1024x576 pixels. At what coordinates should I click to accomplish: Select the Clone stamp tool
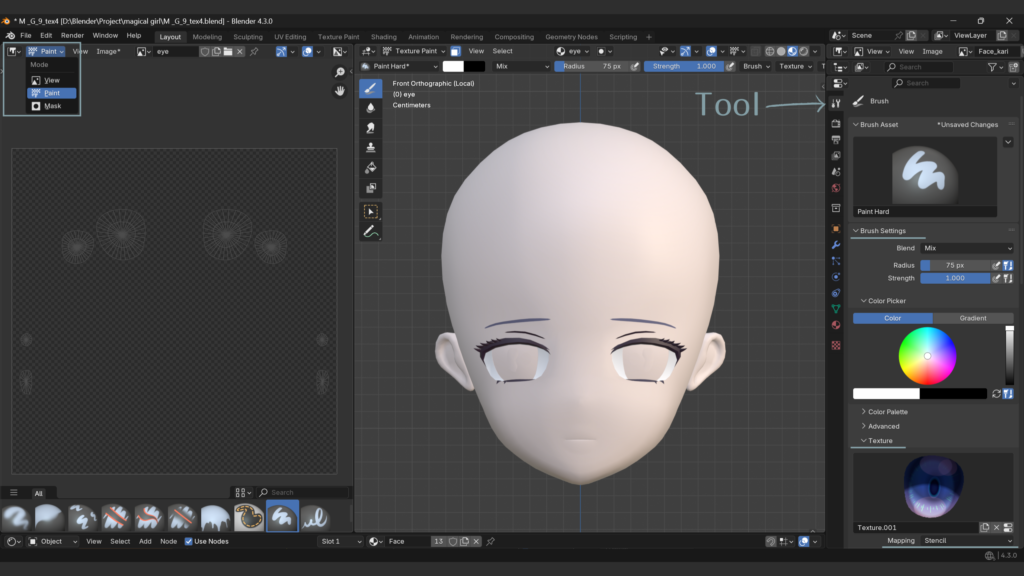coord(370,147)
